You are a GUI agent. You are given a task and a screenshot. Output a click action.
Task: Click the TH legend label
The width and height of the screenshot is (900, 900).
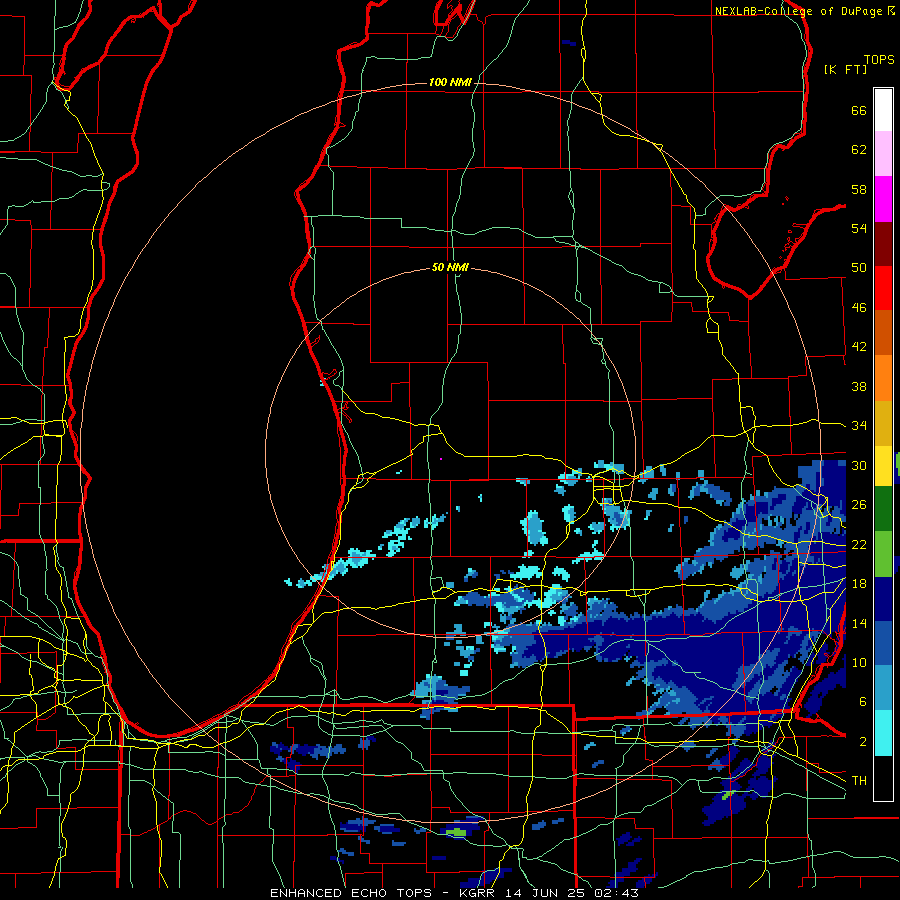click(859, 780)
